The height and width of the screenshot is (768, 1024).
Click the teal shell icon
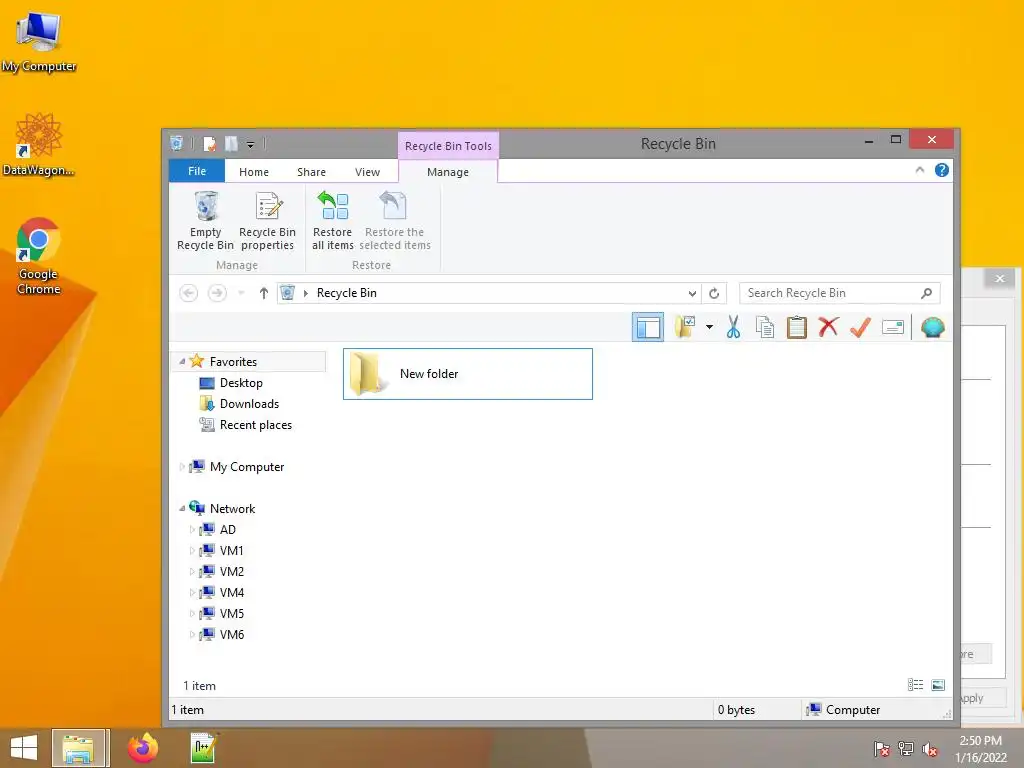[x=933, y=327]
